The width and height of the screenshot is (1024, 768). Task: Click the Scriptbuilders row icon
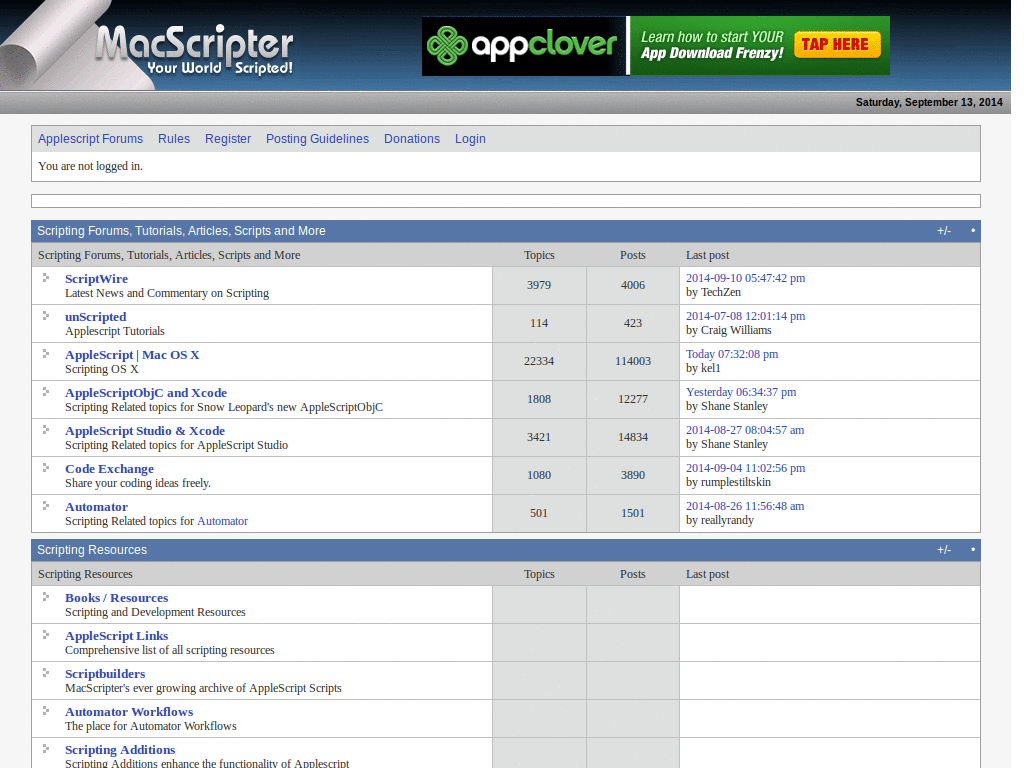pos(46,672)
